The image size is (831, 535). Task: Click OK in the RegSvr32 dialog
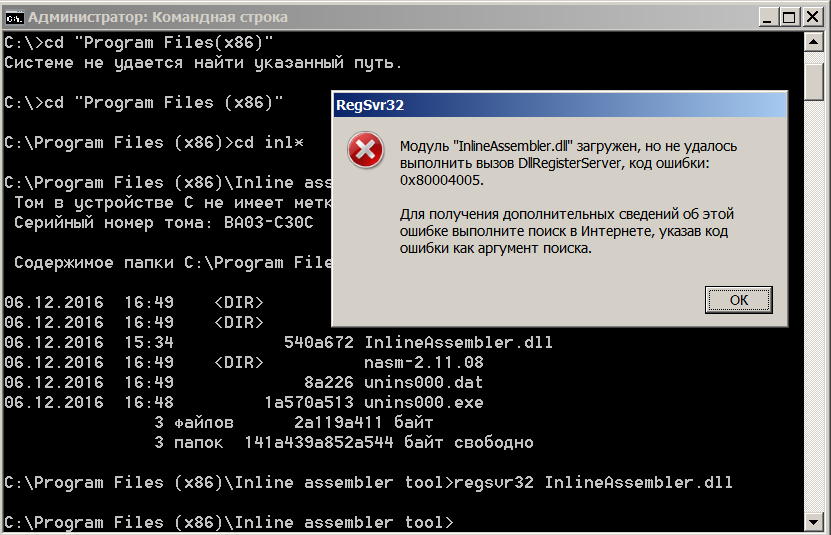click(739, 299)
